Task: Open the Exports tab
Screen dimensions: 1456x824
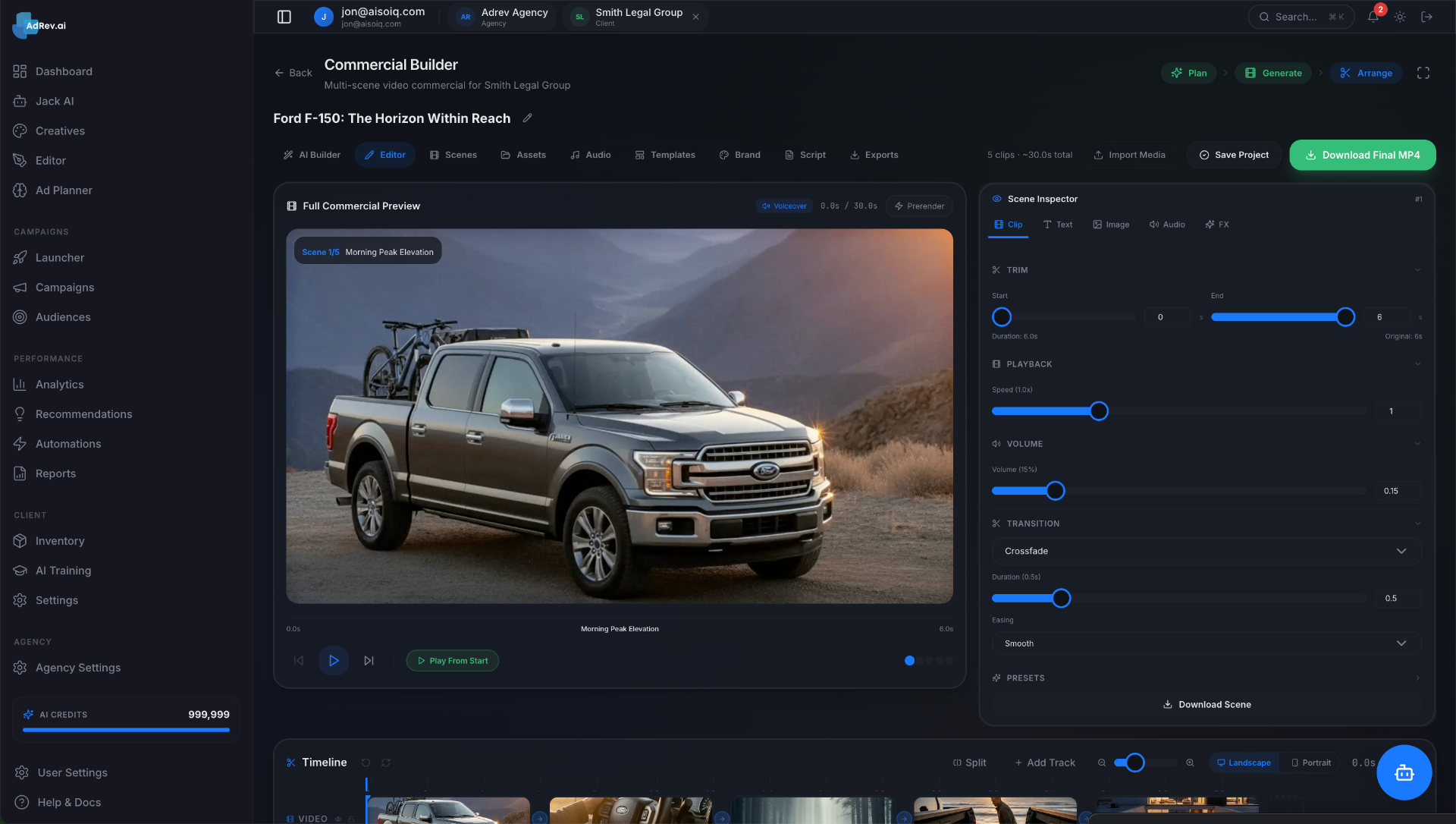Action: pos(874,155)
